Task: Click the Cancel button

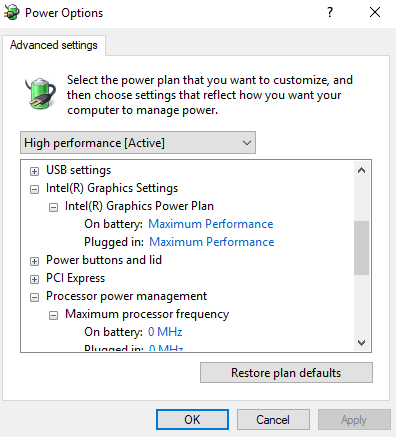Action: pyautogui.click(x=273, y=420)
